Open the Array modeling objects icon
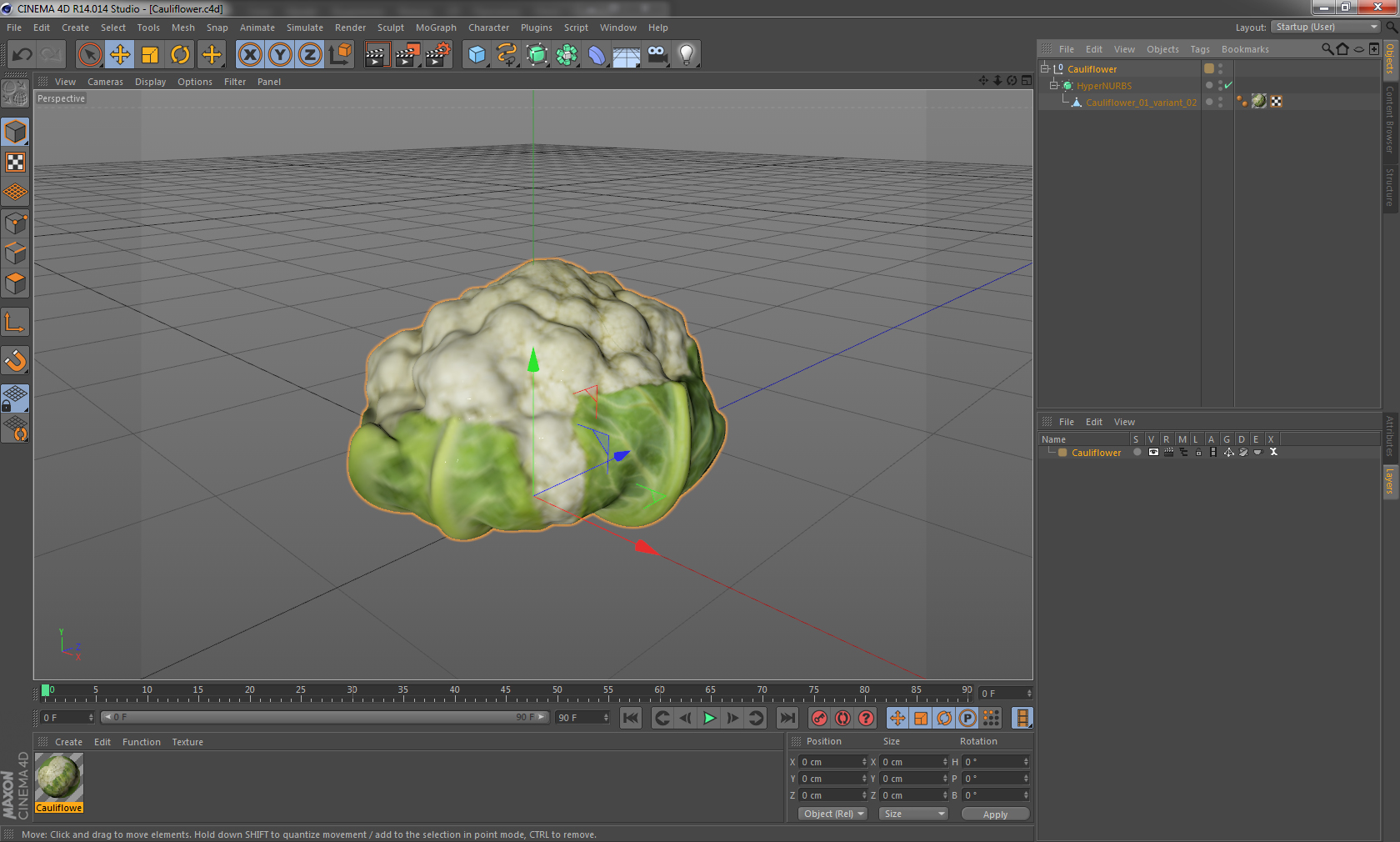The width and height of the screenshot is (1400, 842). 567,55
